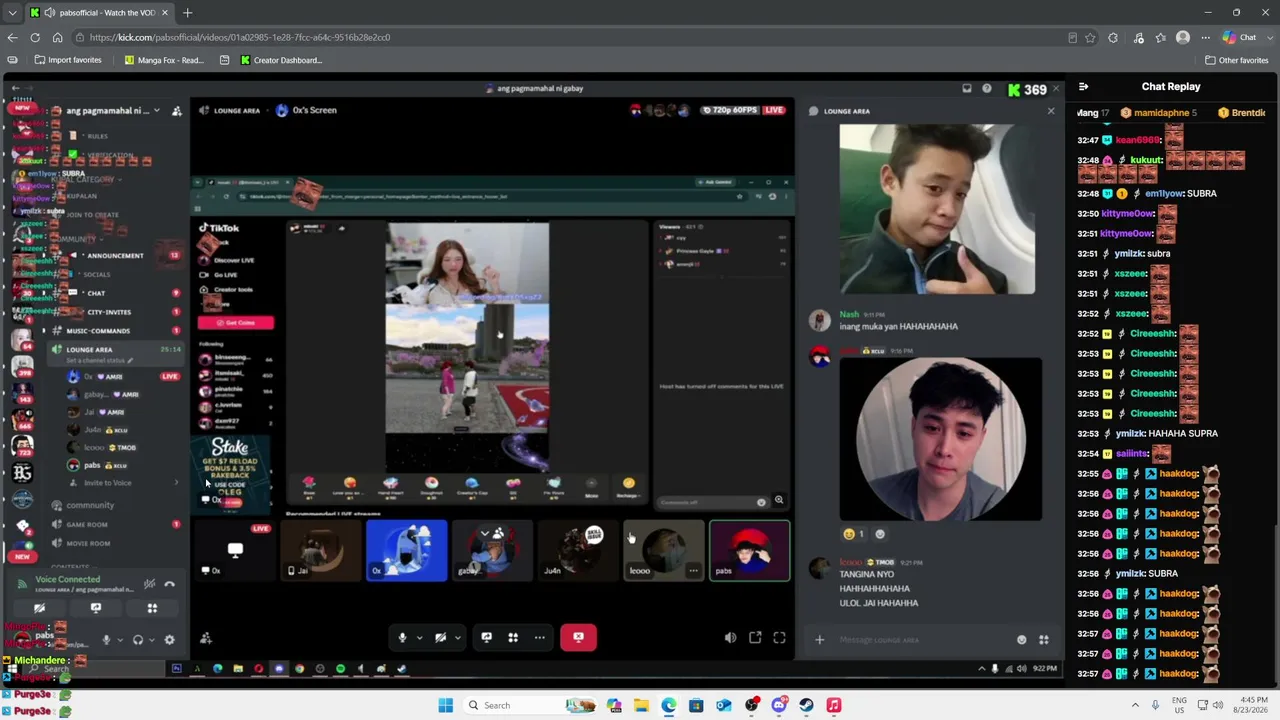Open the microphone options dropdown arrow
The image size is (1280, 720).
pyautogui.click(x=419, y=638)
